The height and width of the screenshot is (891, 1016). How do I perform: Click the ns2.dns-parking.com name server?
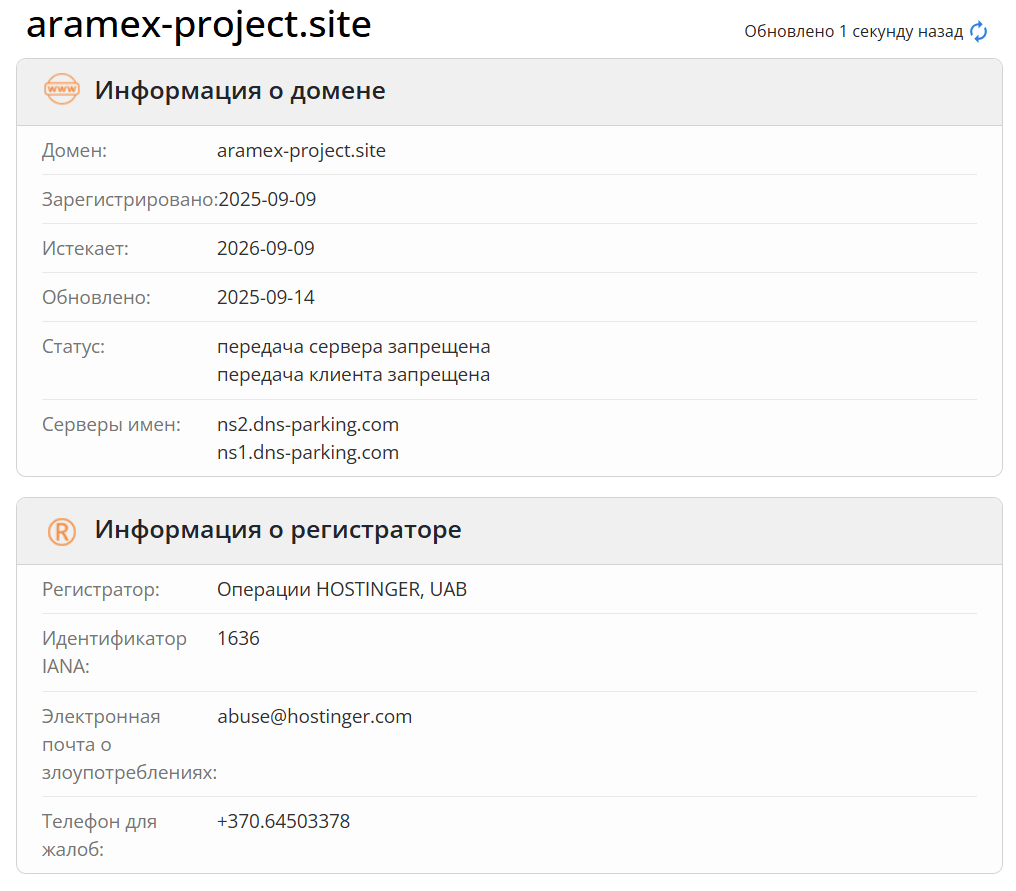pyautogui.click(x=308, y=425)
